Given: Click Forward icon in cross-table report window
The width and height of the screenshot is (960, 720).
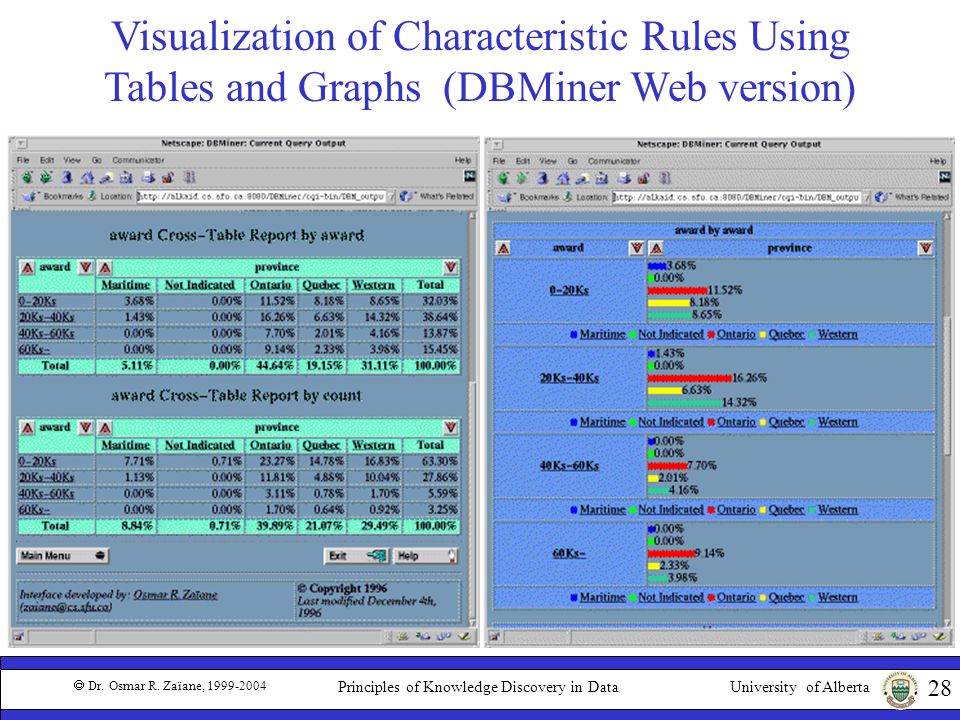Looking at the screenshot, I should pyautogui.click(x=47, y=178).
